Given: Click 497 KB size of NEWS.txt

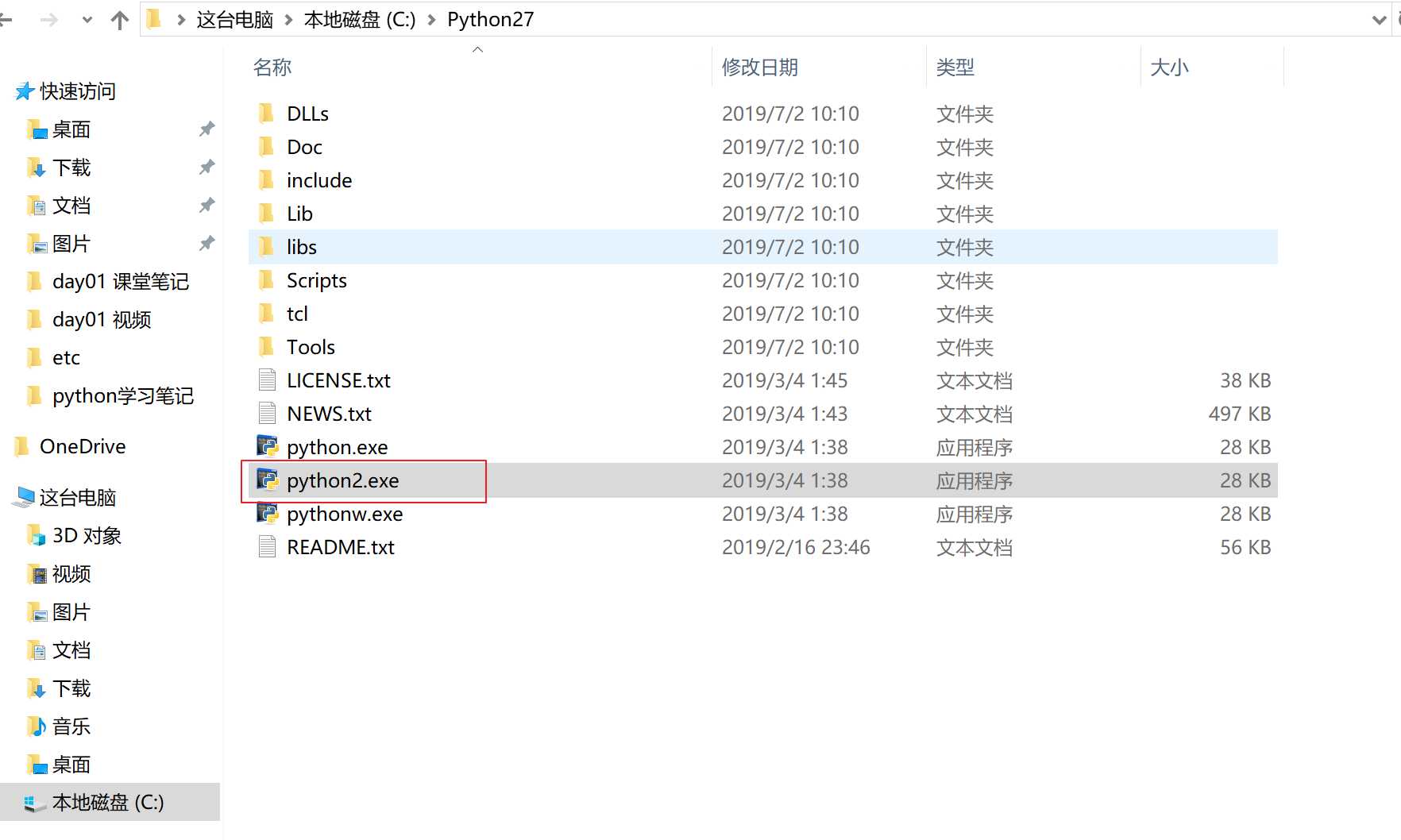Looking at the screenshot, I should [1240, 414].
